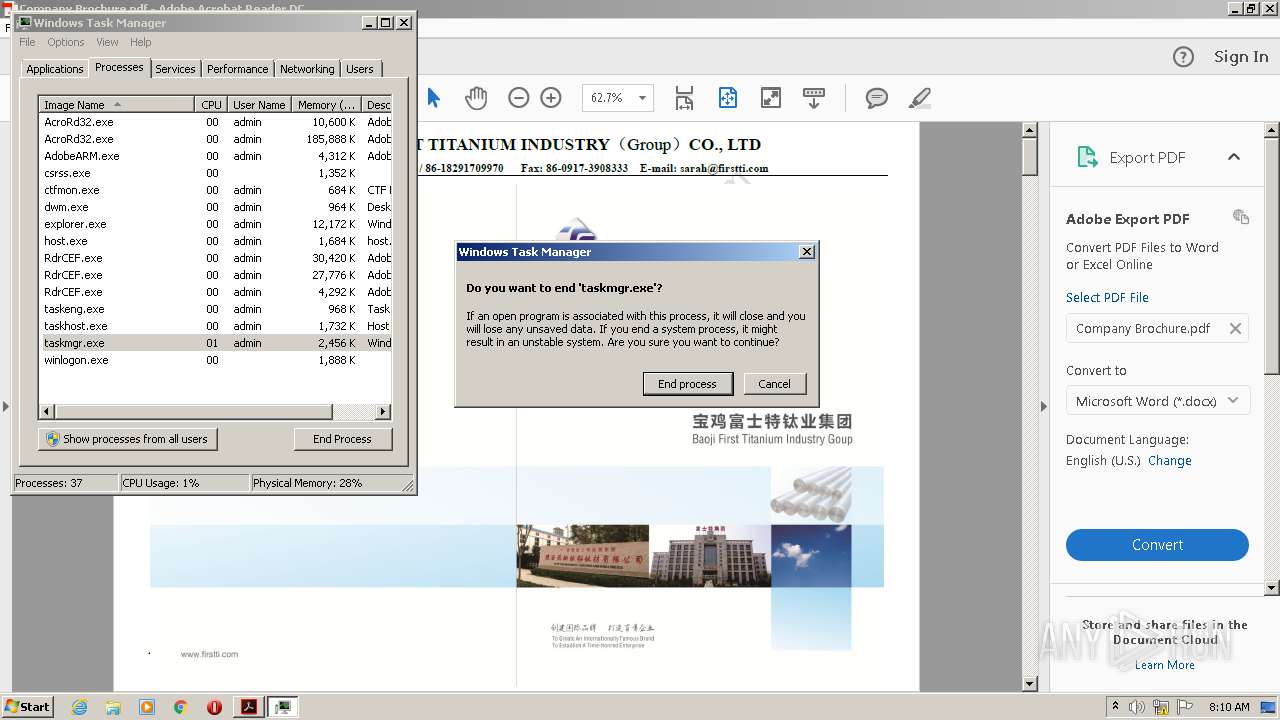Switch to the Performance tab
The image size is (1280, 720).
(237, 69)
